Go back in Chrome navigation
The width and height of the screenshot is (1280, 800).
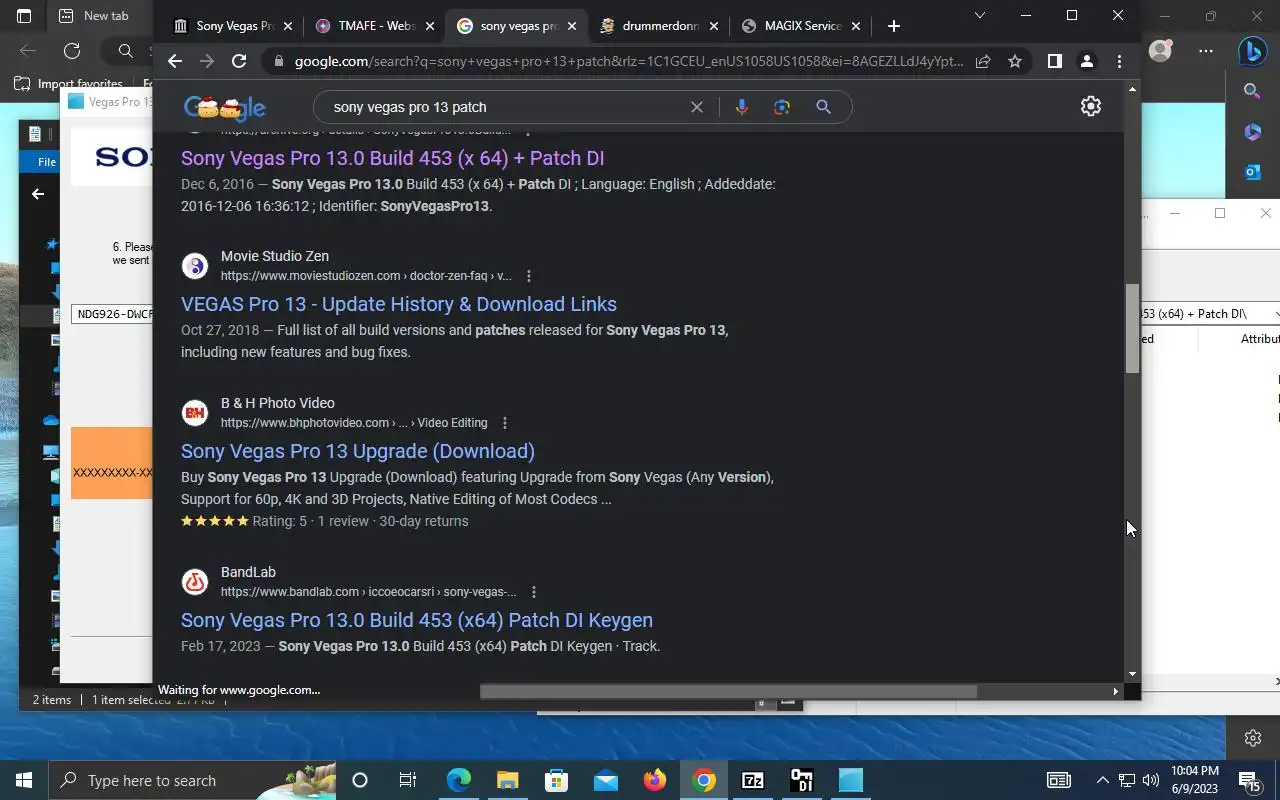point(175,61)
